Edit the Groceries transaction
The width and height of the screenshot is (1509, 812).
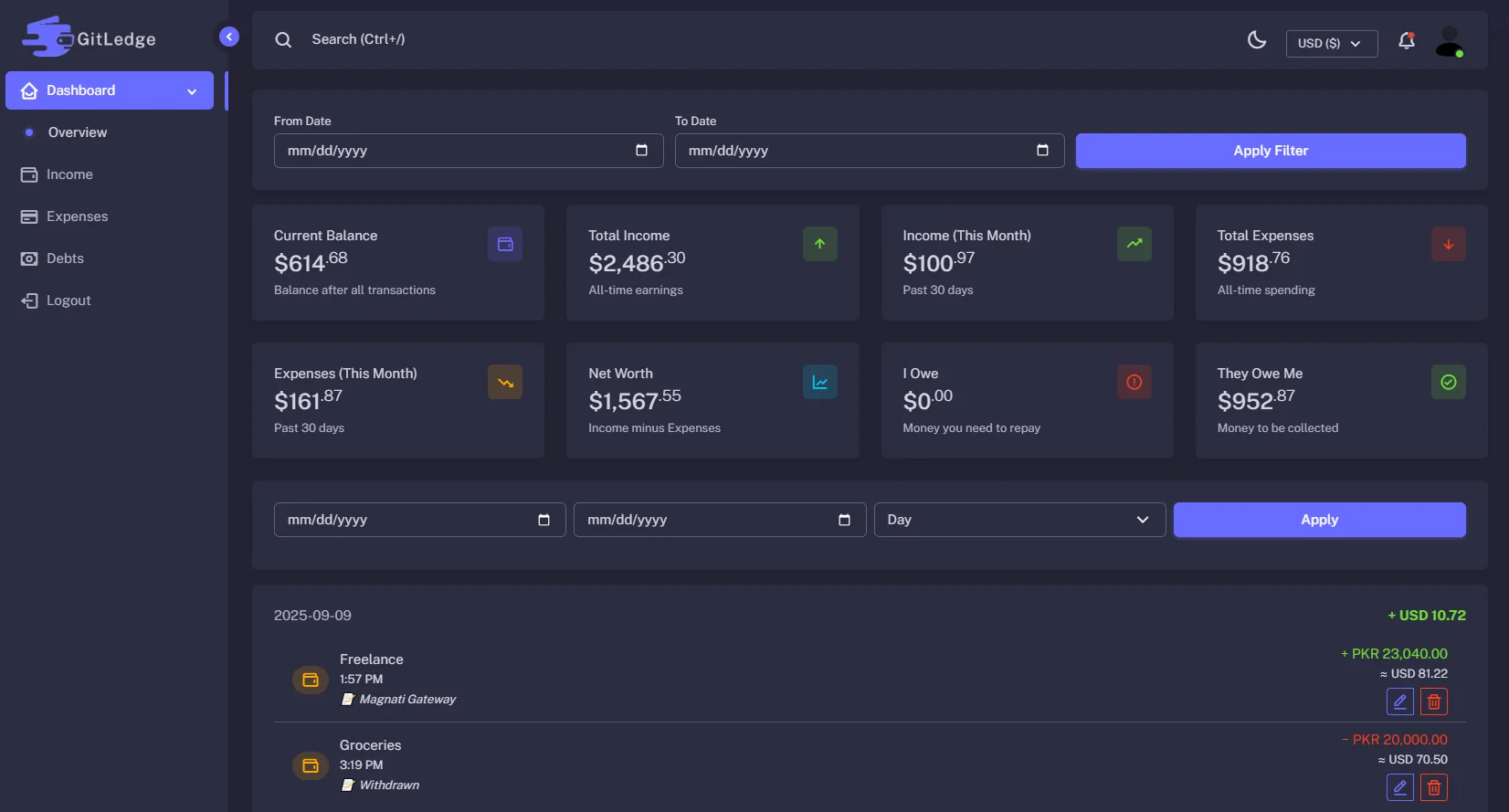pos(1399,787)
